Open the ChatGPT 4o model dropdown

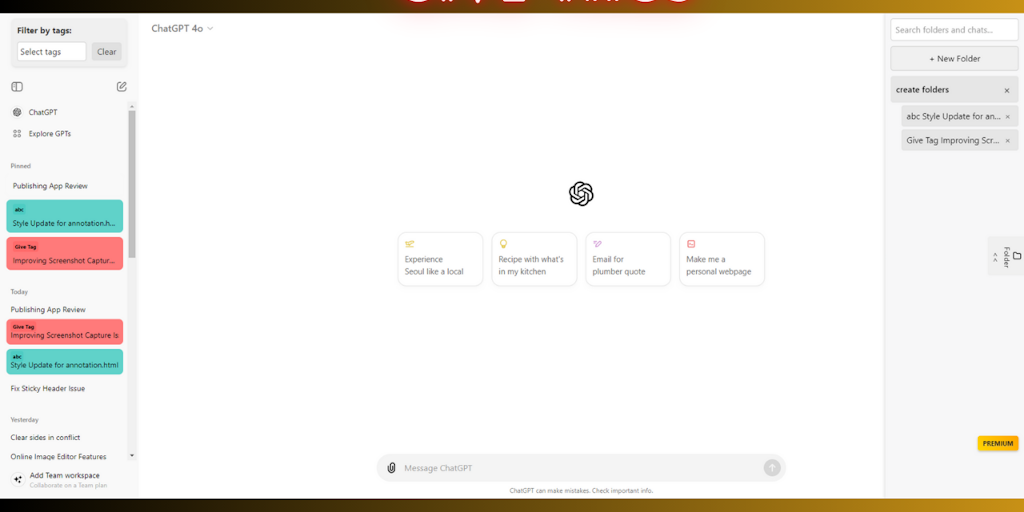tap(182, 28)
